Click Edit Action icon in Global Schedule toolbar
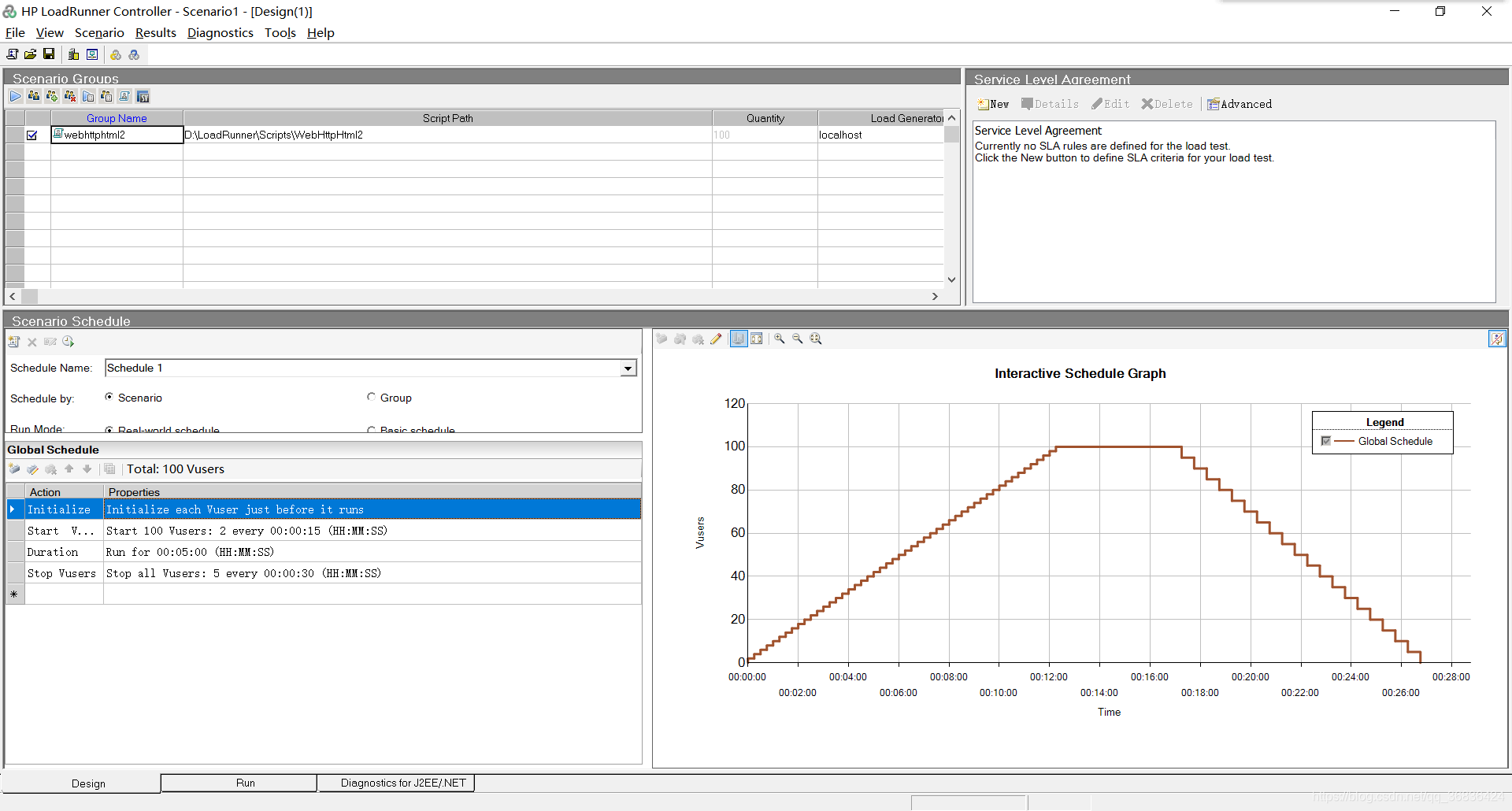Screen dimensions: 1512x811 32,469
